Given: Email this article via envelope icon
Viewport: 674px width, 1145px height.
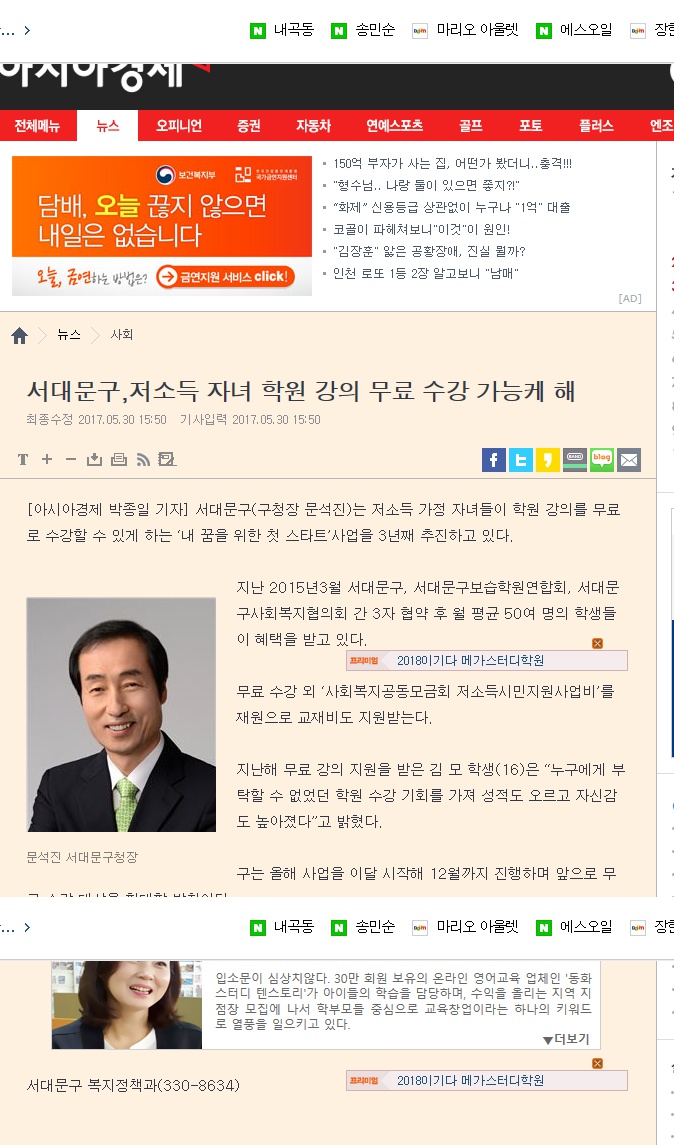Looking at the screenshot, I should [629, 459].
